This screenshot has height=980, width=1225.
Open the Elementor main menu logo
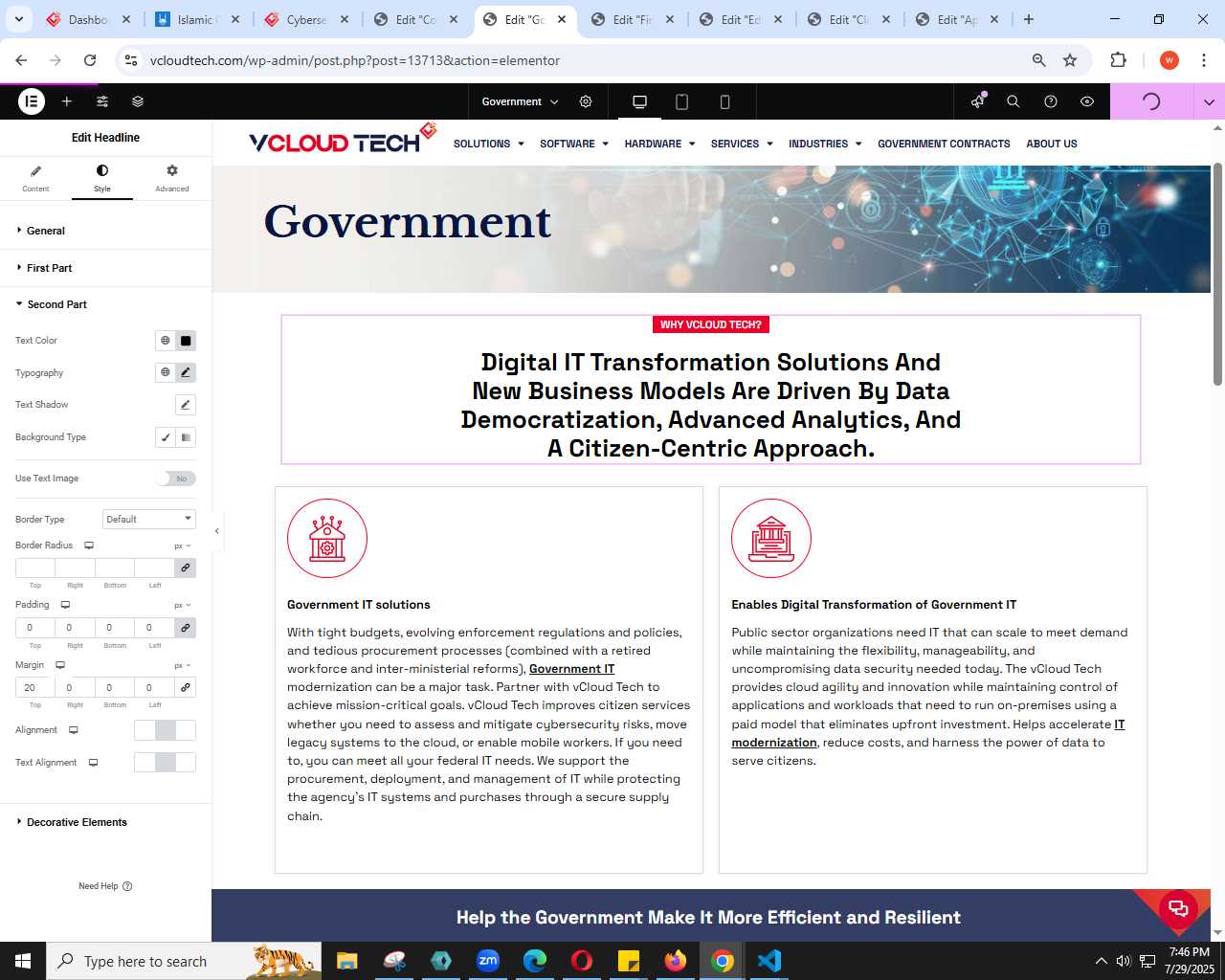tap(32, 101)
